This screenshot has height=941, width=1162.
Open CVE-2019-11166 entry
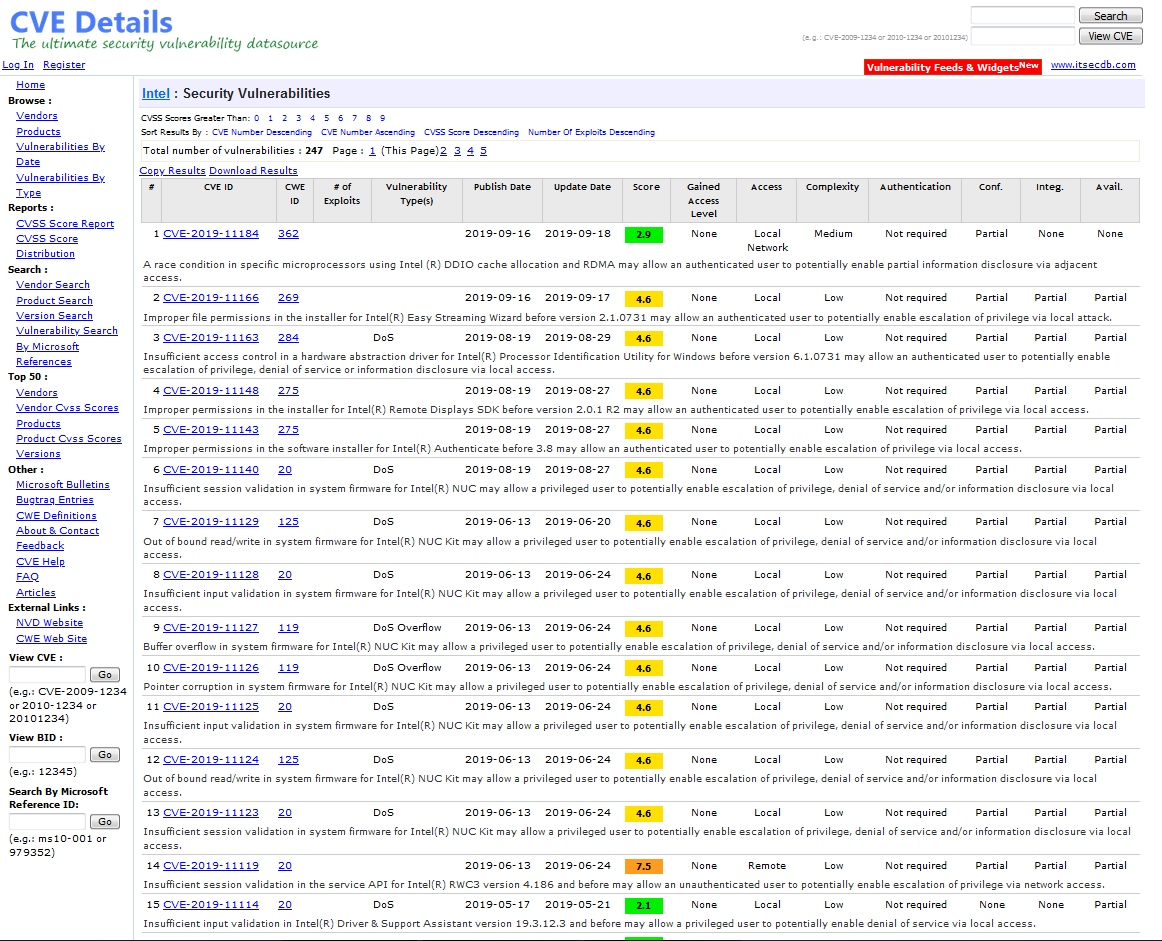211,297
